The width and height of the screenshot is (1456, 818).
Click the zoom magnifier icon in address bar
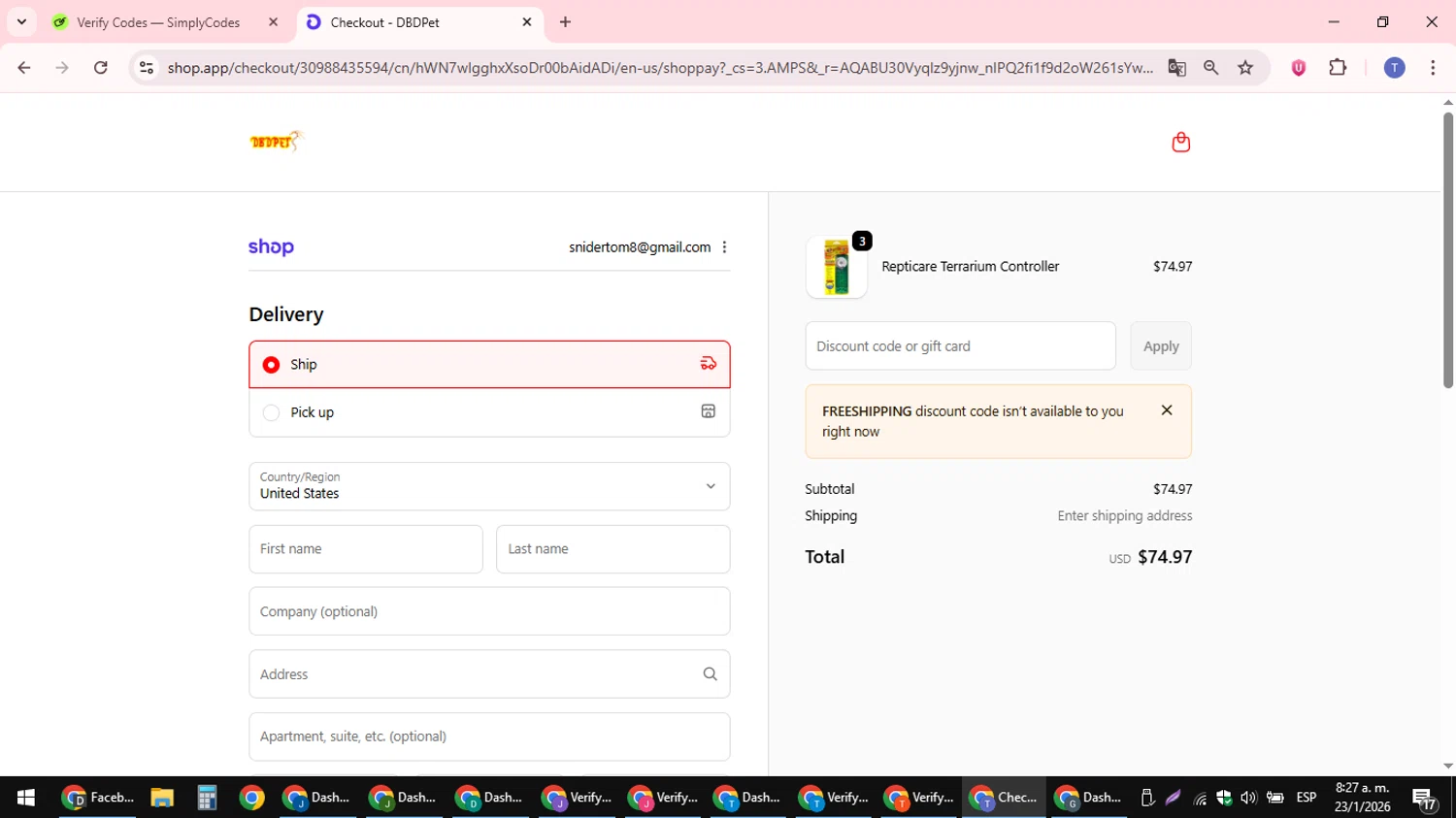click(1210, 68)
